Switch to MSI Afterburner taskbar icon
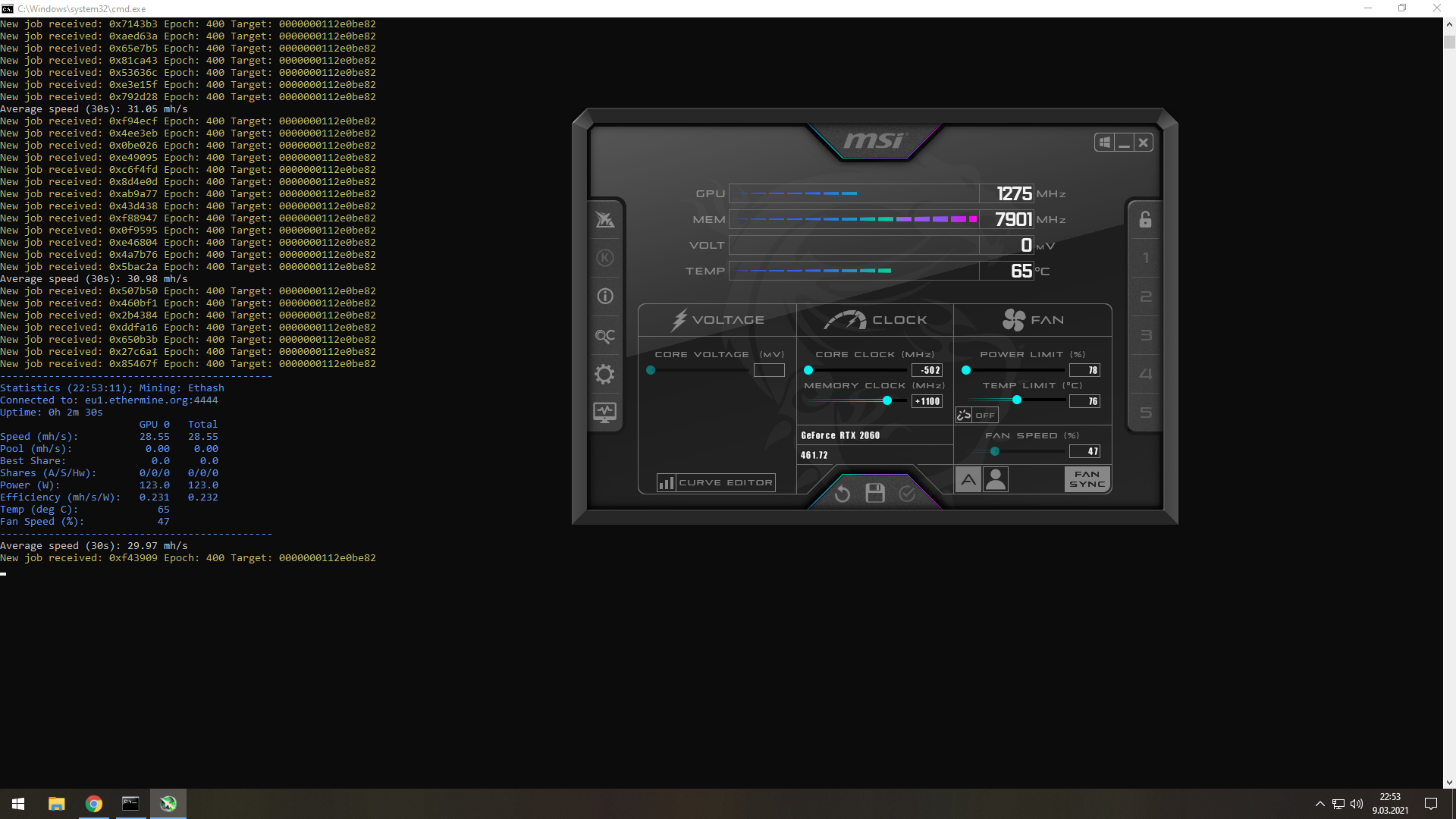The height and width of the screenshot is (819, 1456). [168, 804]
